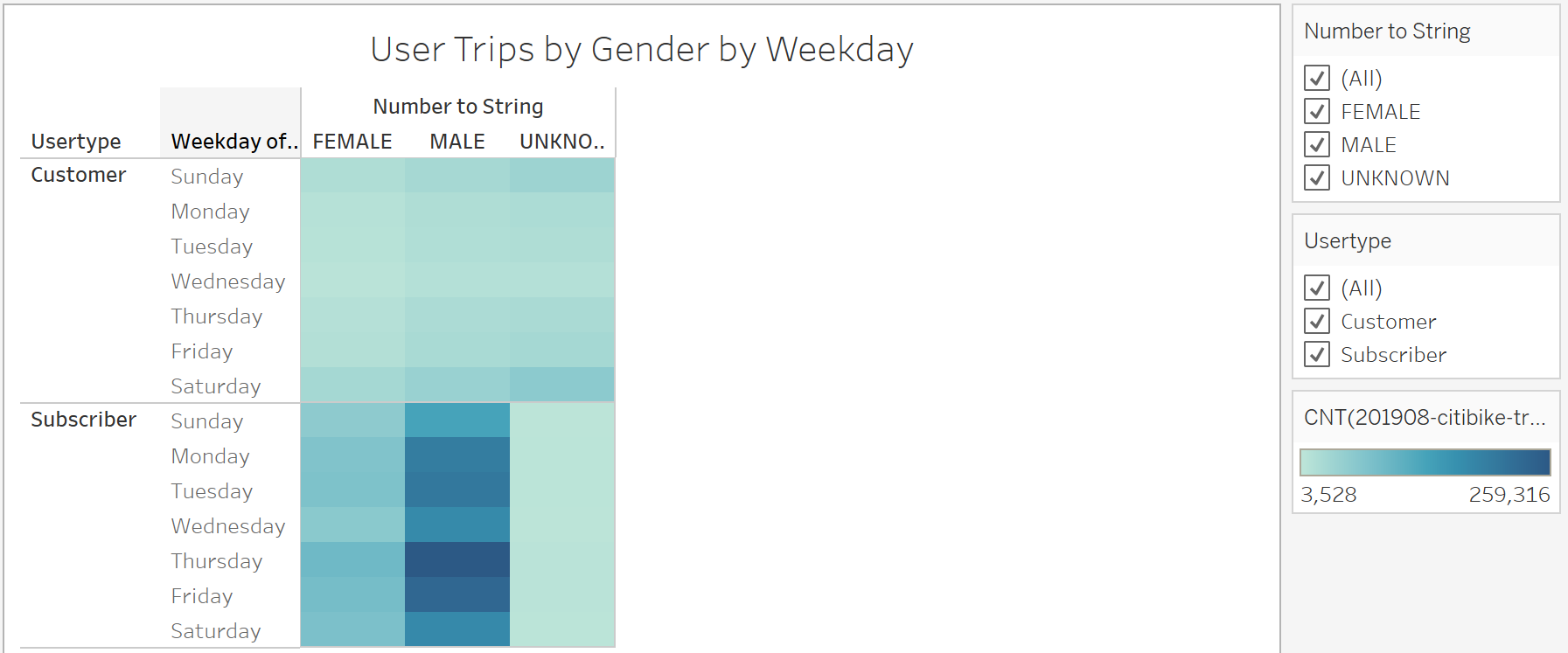Select the Subscriber row header
This screenshot has width=1568, height=653.
click(83, 420)
